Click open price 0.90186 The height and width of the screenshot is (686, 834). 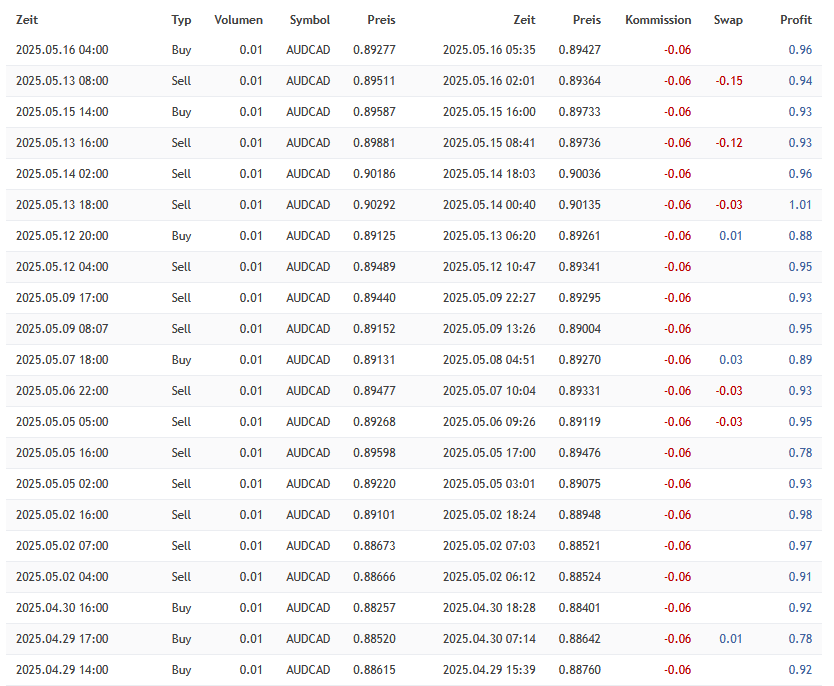(x=374, y=174)
